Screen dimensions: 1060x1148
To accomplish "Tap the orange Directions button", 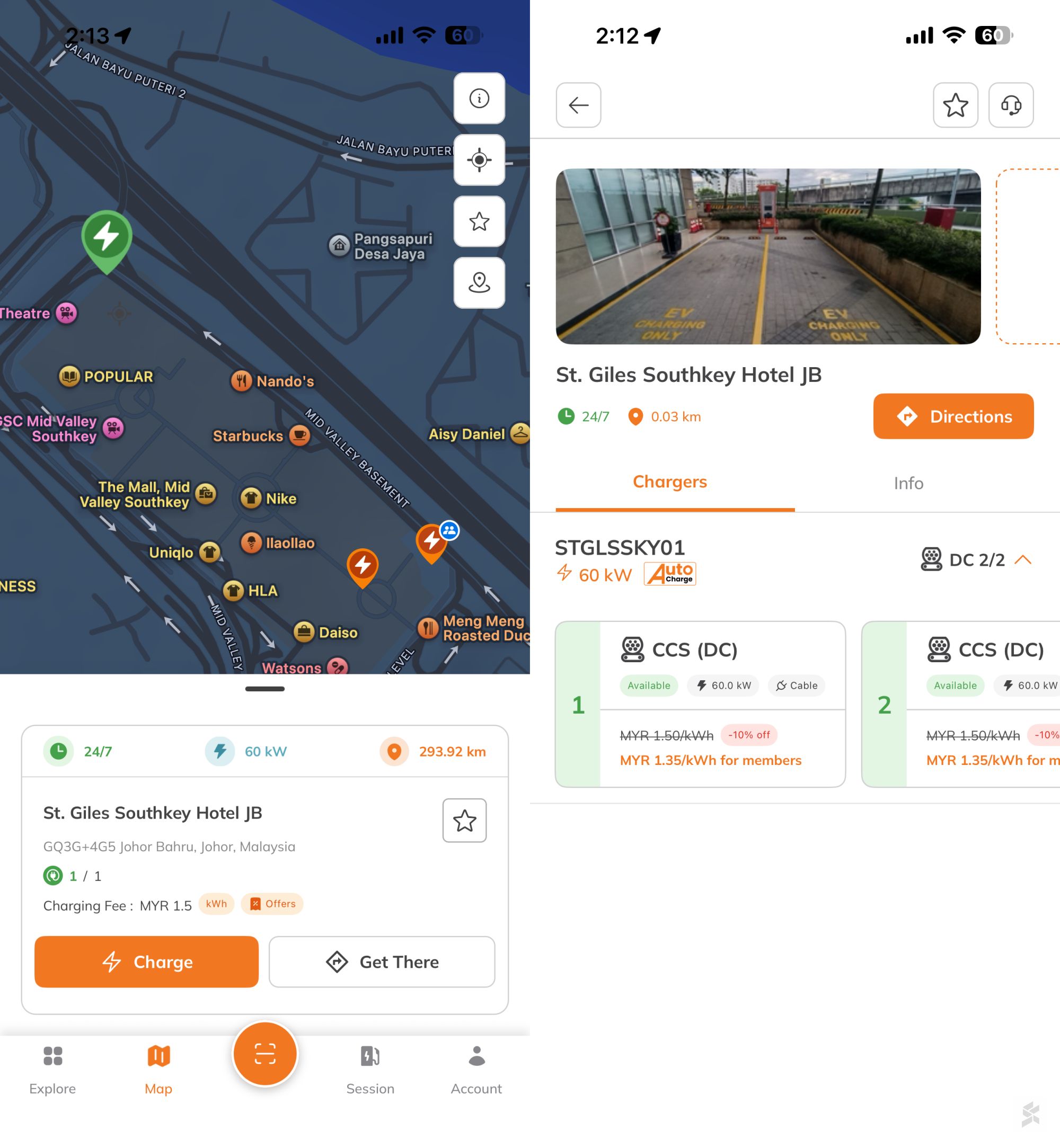I will click(x=953, y=416).
